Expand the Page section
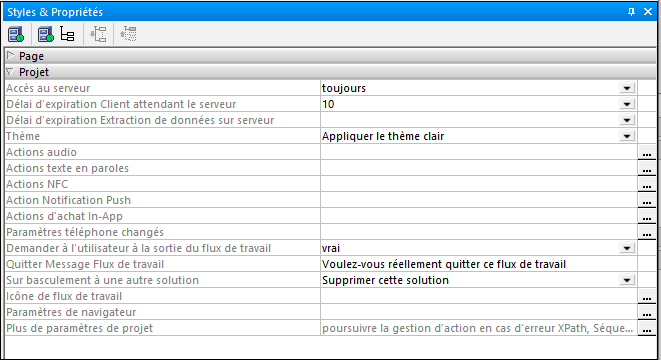This screenshot has width=661, height=360. (11, 56)
